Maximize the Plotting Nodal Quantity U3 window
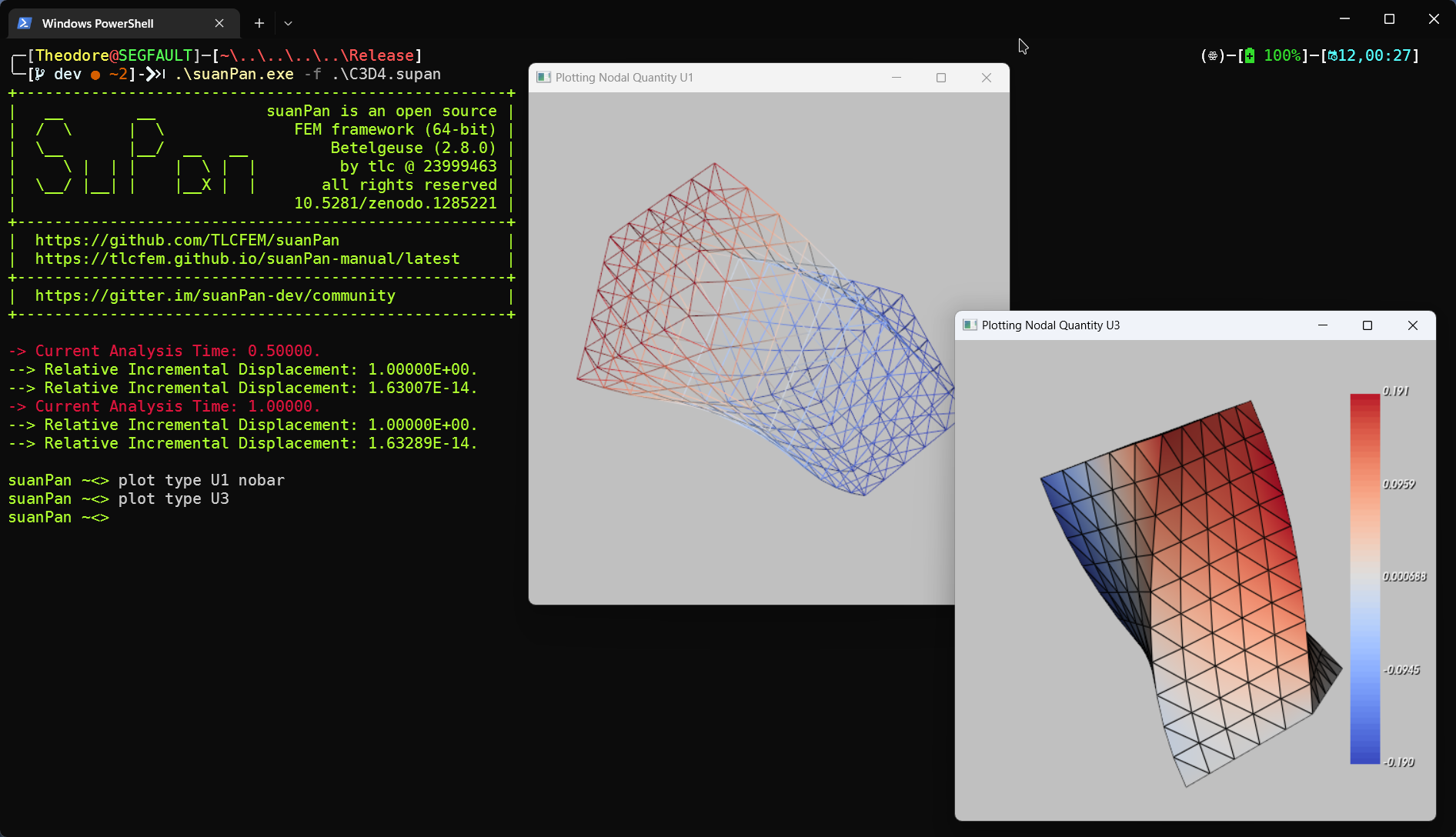The image size is (1456, 837). click(1368, 325)
